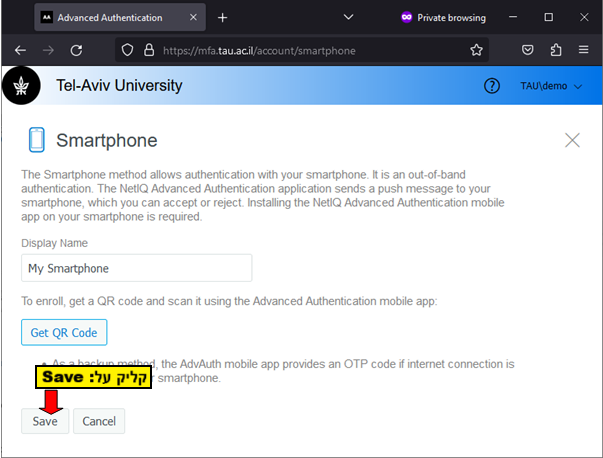Reload the current page
Image resolution: width=603 pixels, height=458 pixels.
point(76,50)
